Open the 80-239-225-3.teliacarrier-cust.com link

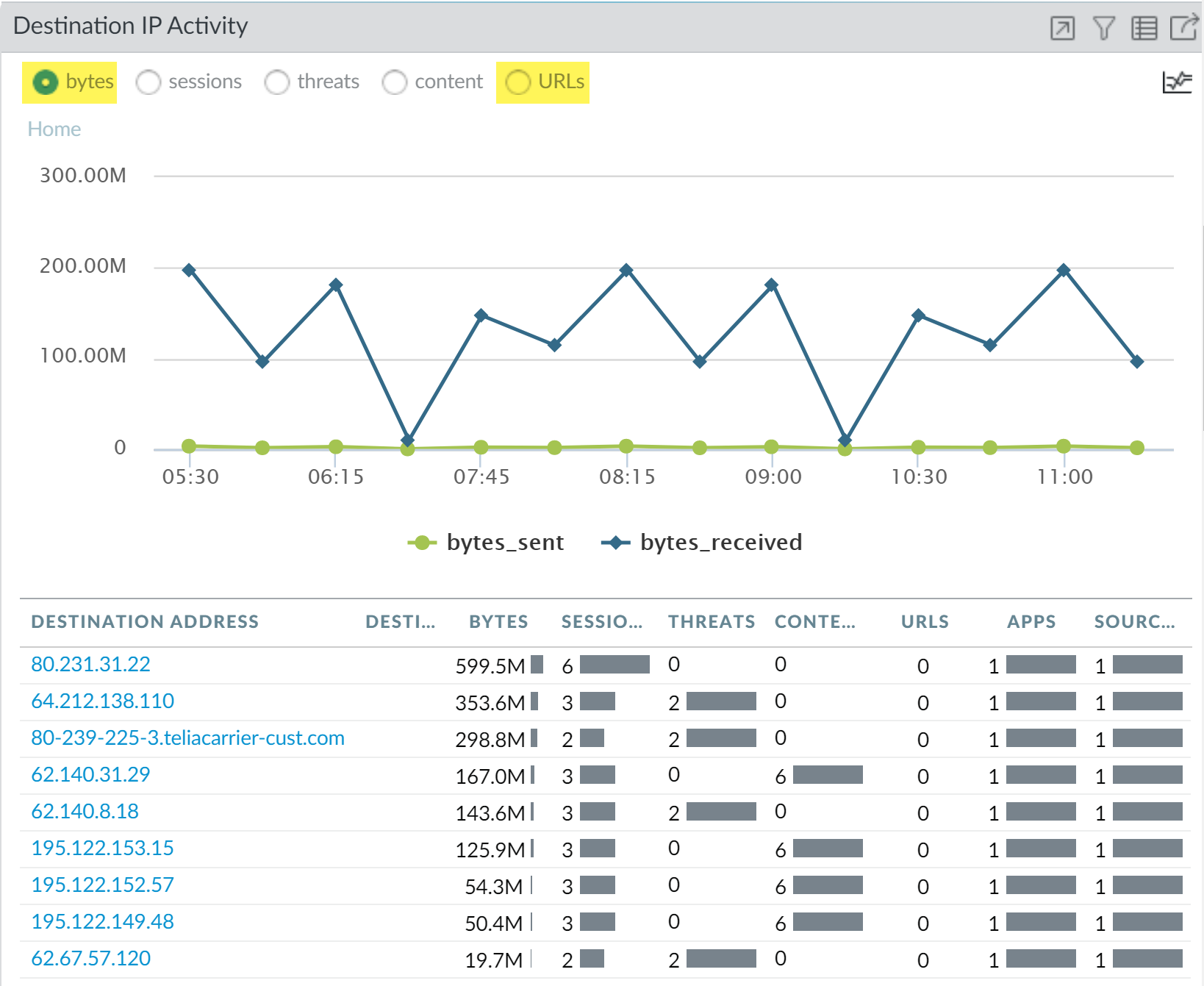pyautogui.click(x=187, y=738)
